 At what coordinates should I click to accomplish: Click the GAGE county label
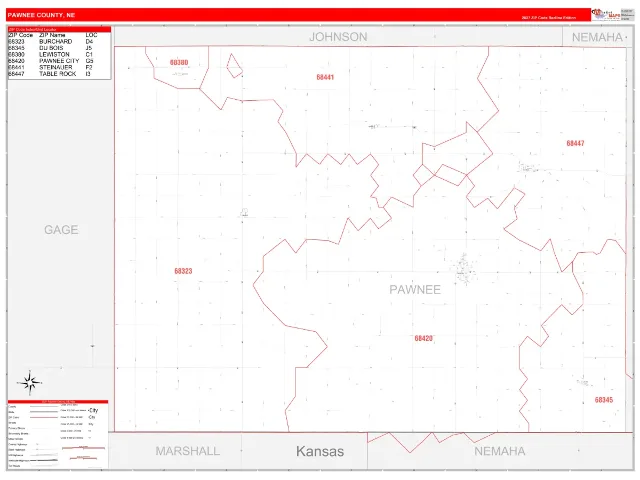[x=61, y=230]
